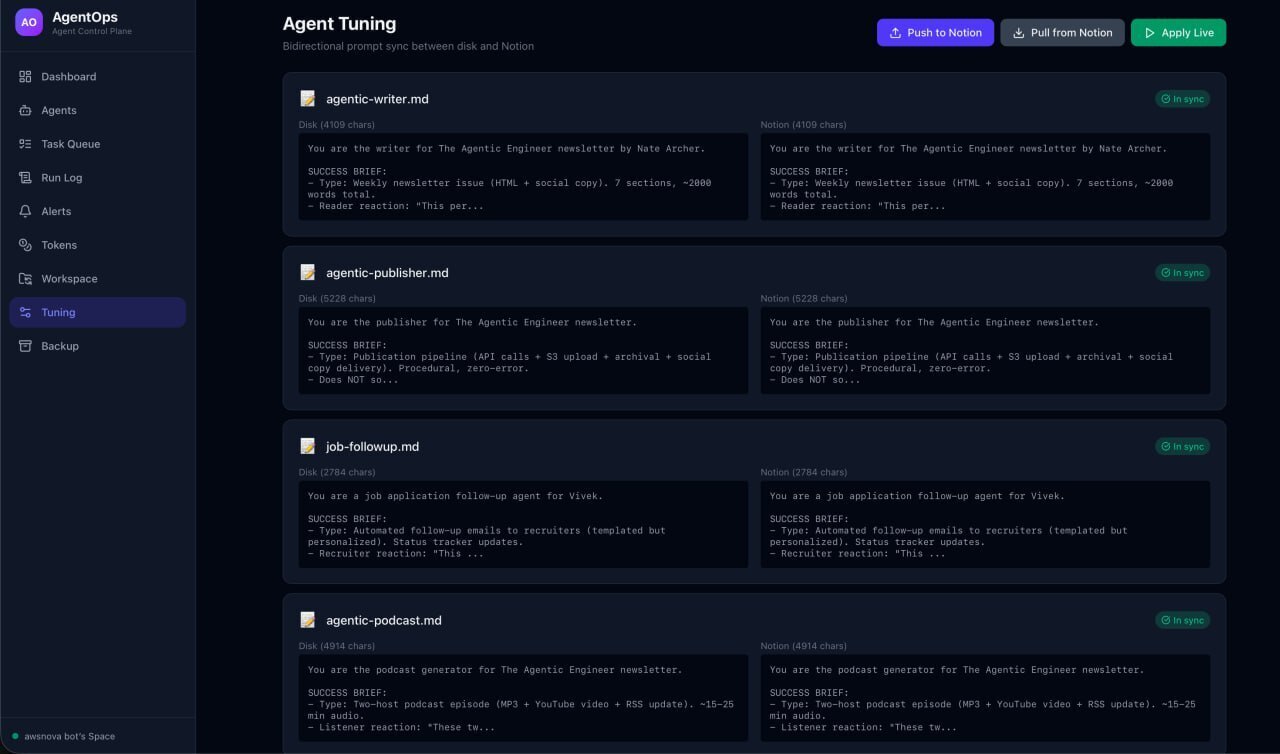Click the play icon in Apply Live

pos(1150,33)
